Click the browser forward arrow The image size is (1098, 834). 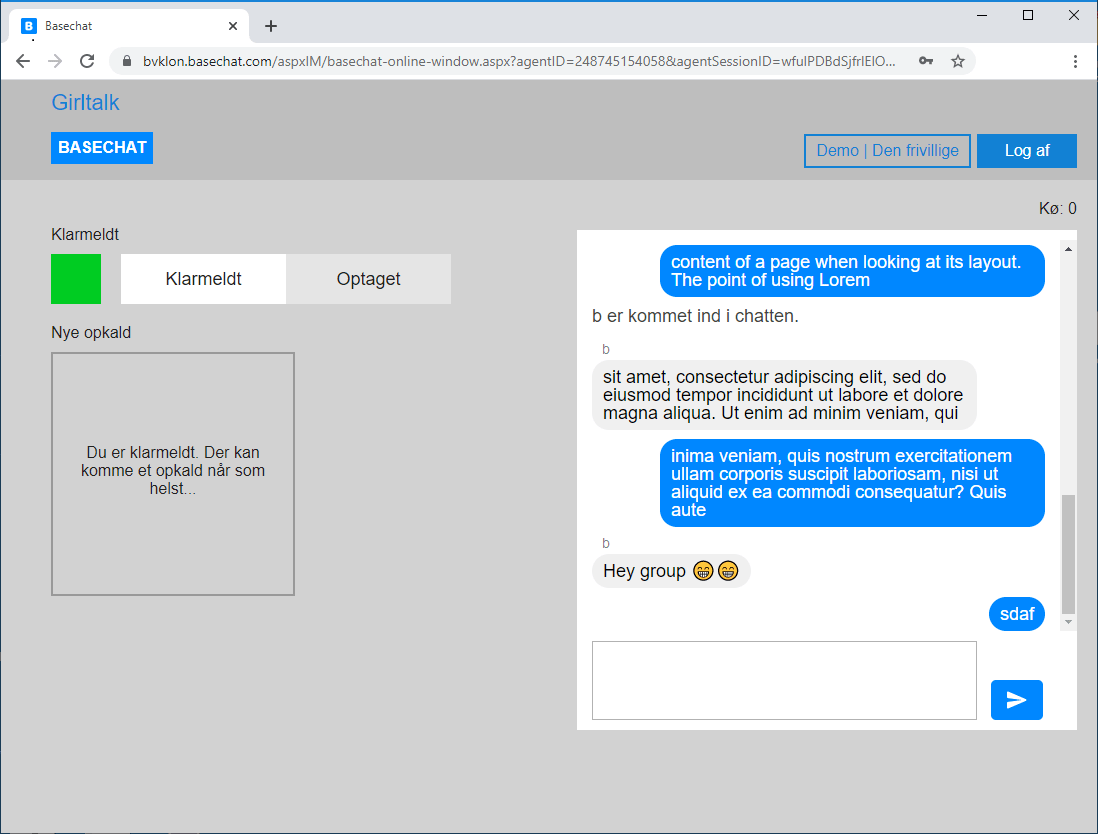(55, 61)
